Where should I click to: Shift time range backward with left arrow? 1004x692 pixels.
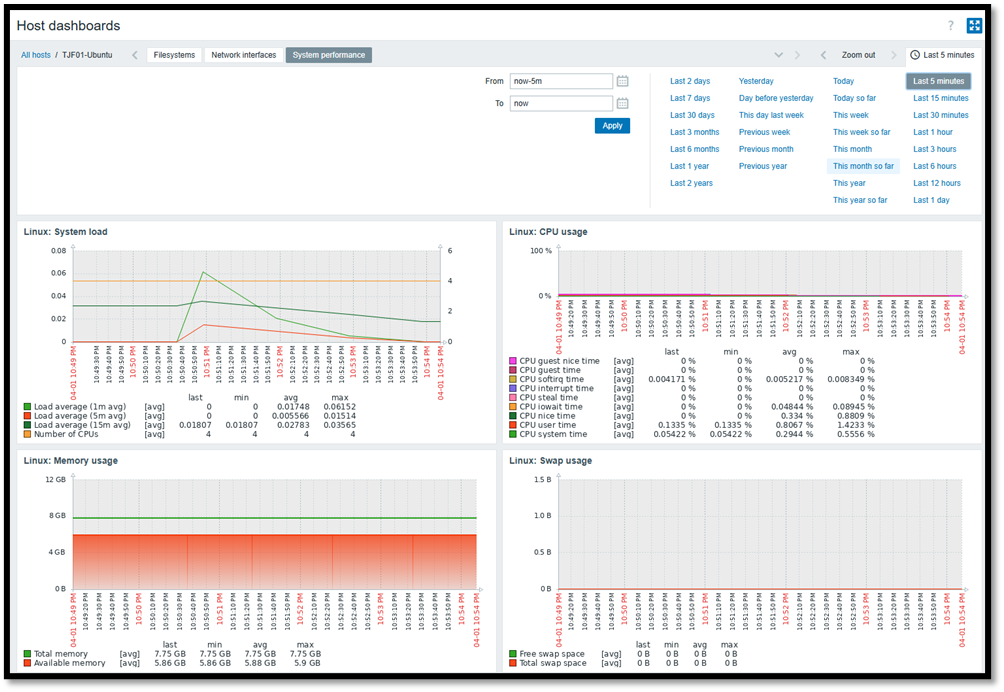[x=823, y=55]
